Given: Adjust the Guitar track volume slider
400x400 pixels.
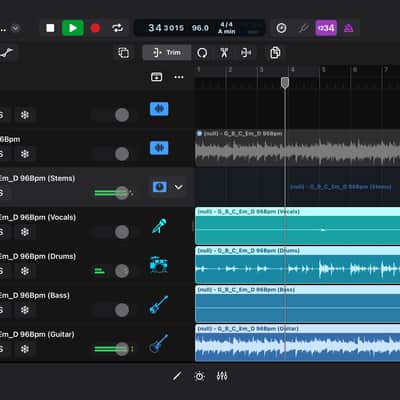Looking at the screenshot, I should [x=113, y=349].
